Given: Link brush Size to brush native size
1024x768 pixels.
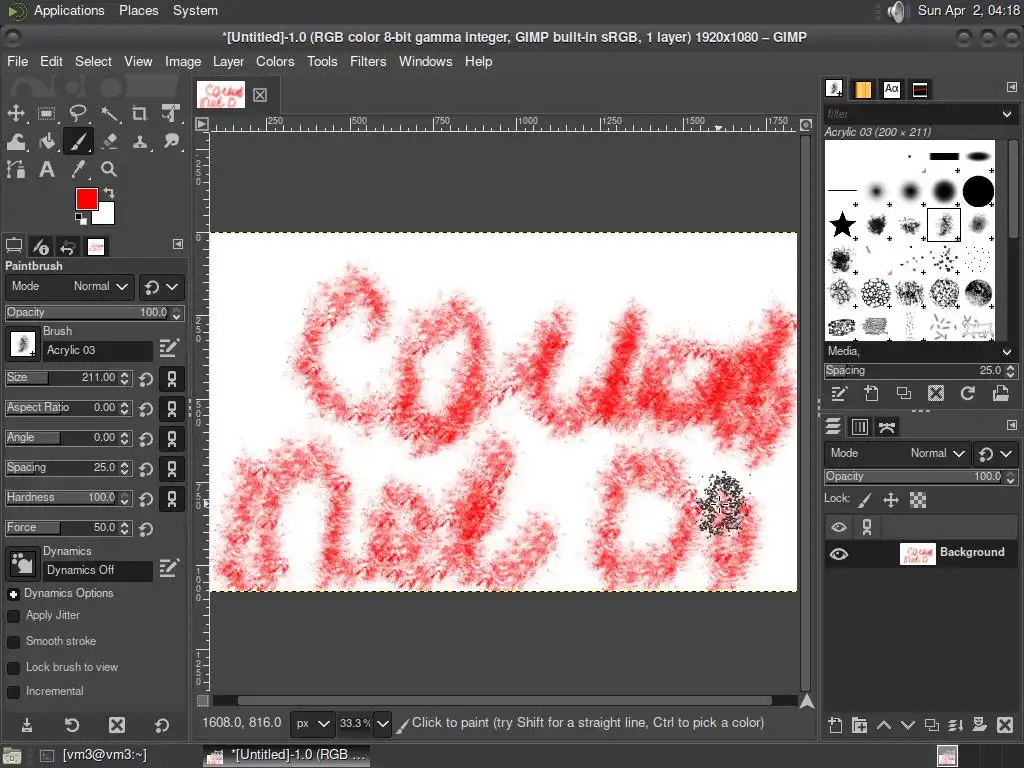Looking at the screenshot, I should pyautogui.click(x=172, y=379).
